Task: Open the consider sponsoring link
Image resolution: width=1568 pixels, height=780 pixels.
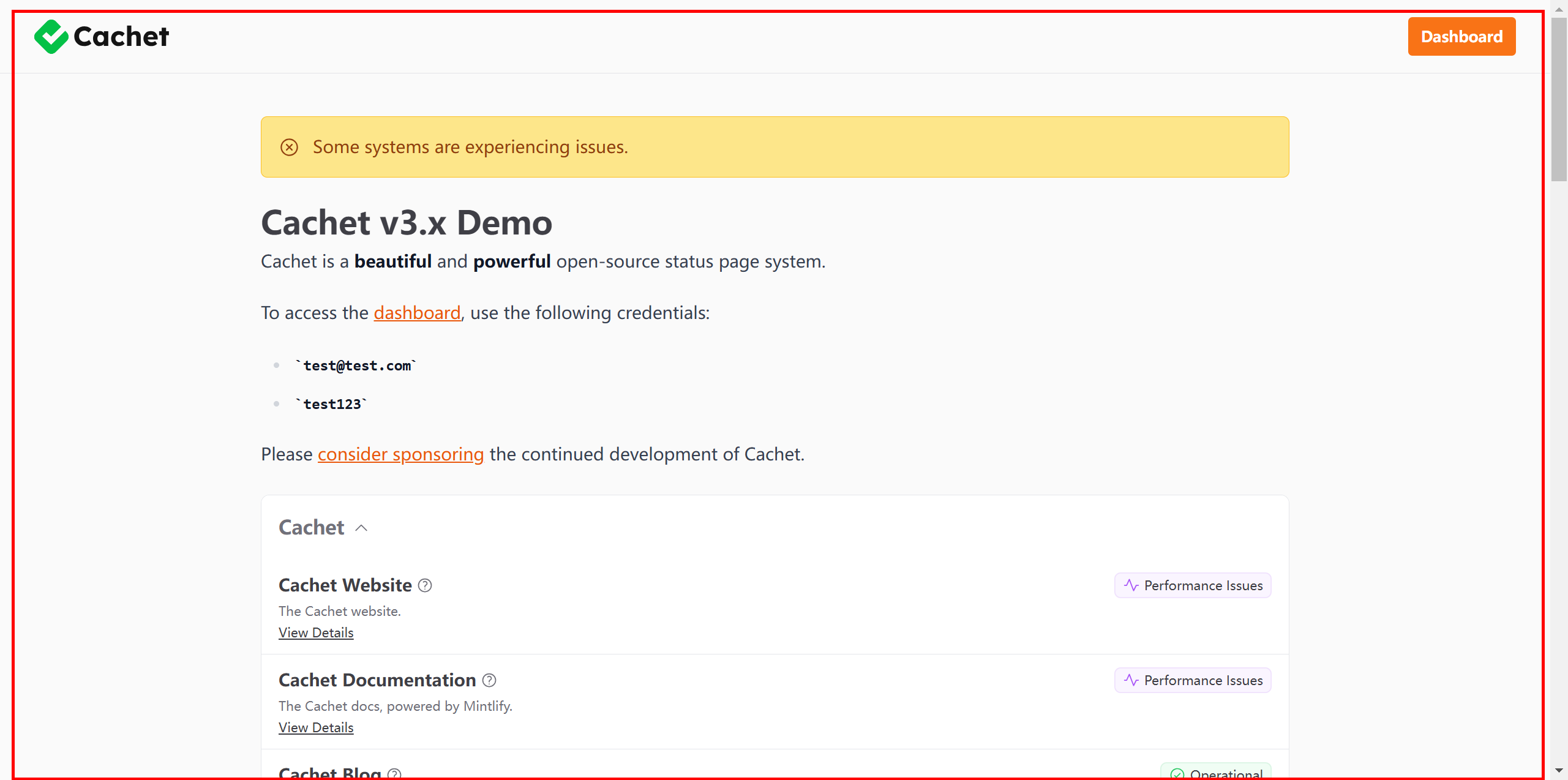Action: pyautogui.click(x=400, y=454)
